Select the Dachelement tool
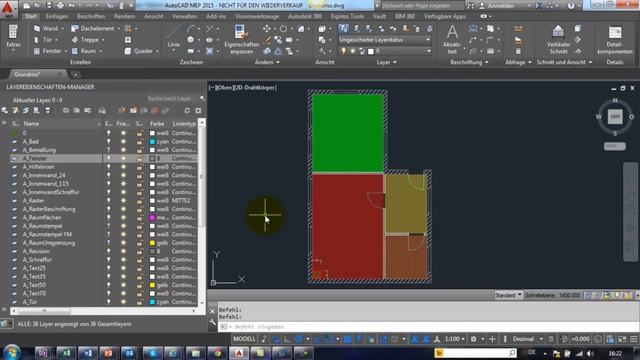The height and width of the screenshot is (360, 640). click(95, 29)
